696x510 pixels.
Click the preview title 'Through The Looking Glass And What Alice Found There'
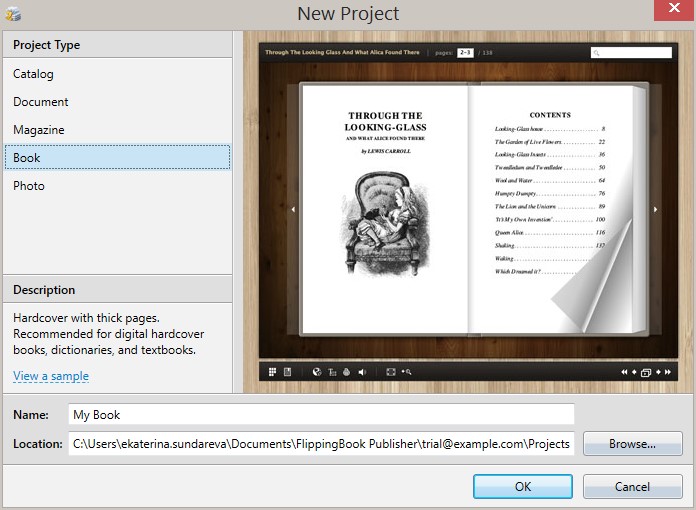[342, 52]
